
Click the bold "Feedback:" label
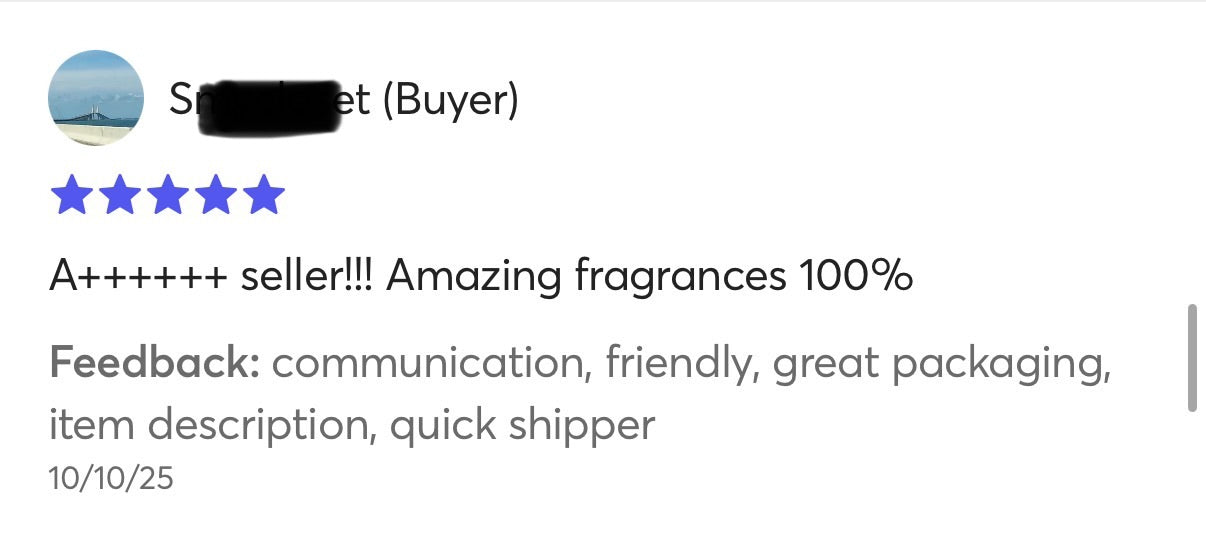[x=155, y=362]
